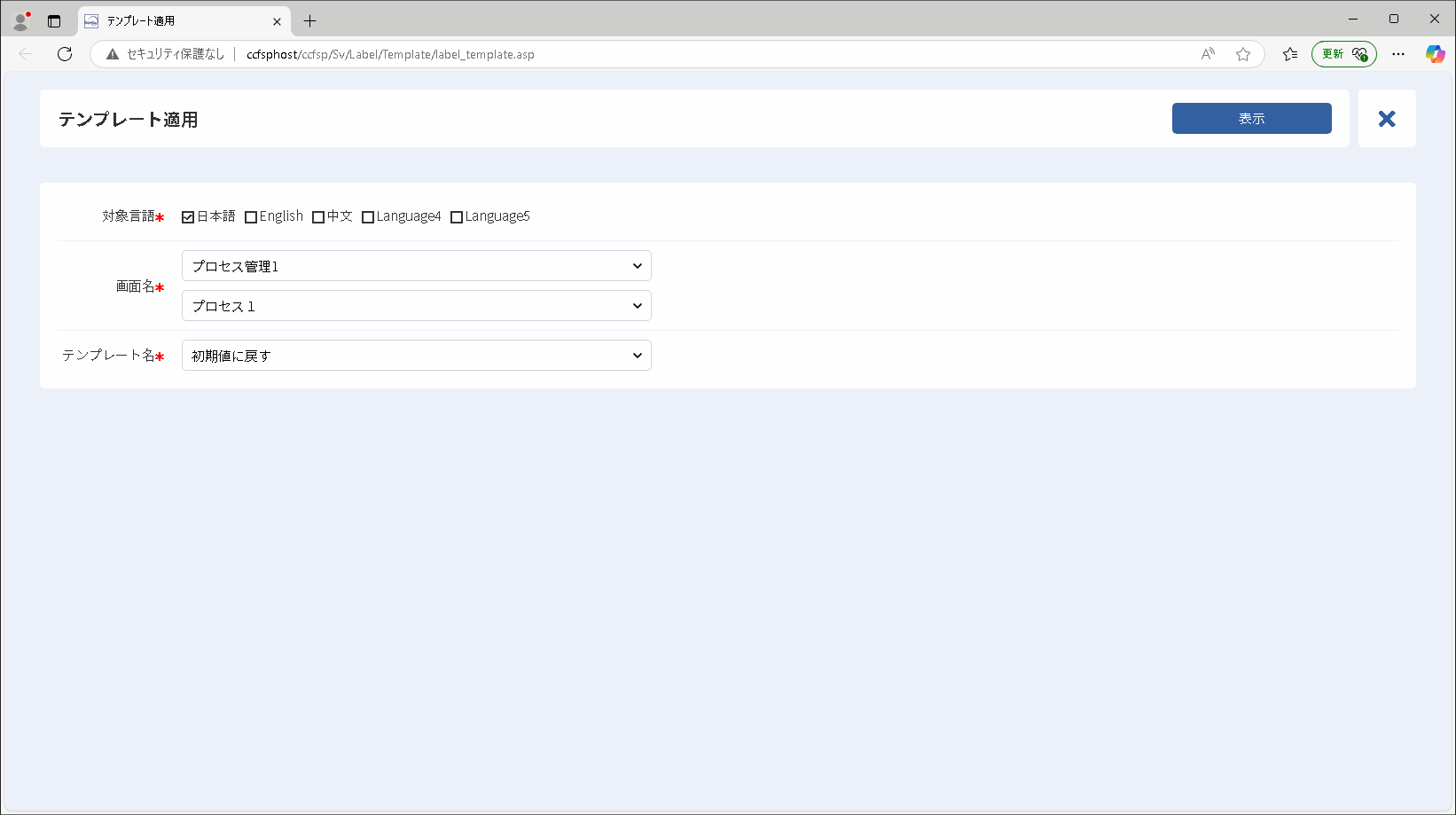The height and width of the screenshot is (815, 1456).
Task: Open the security warning icon in address bar
Action: tap(113, 54)
